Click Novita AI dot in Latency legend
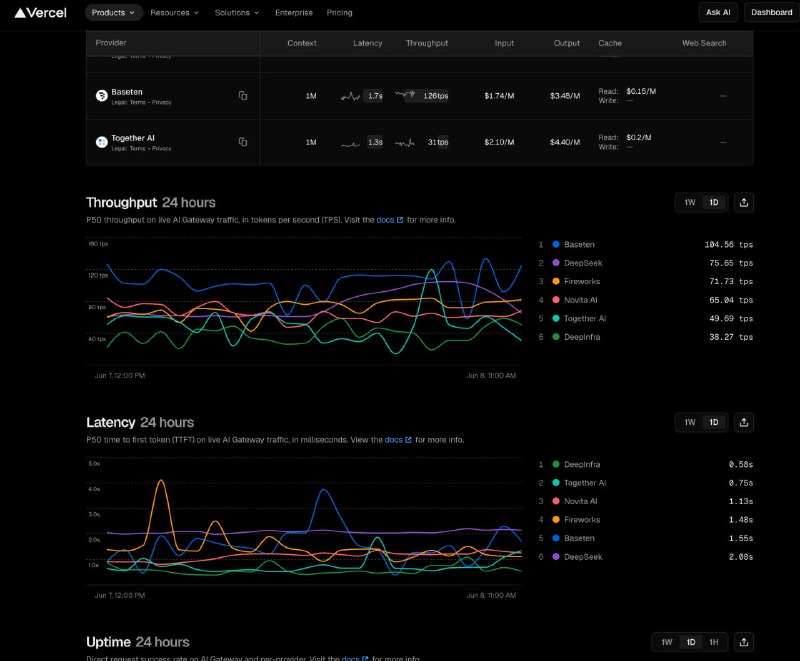This screenshot has width=800, height=661. coord(556,501)
